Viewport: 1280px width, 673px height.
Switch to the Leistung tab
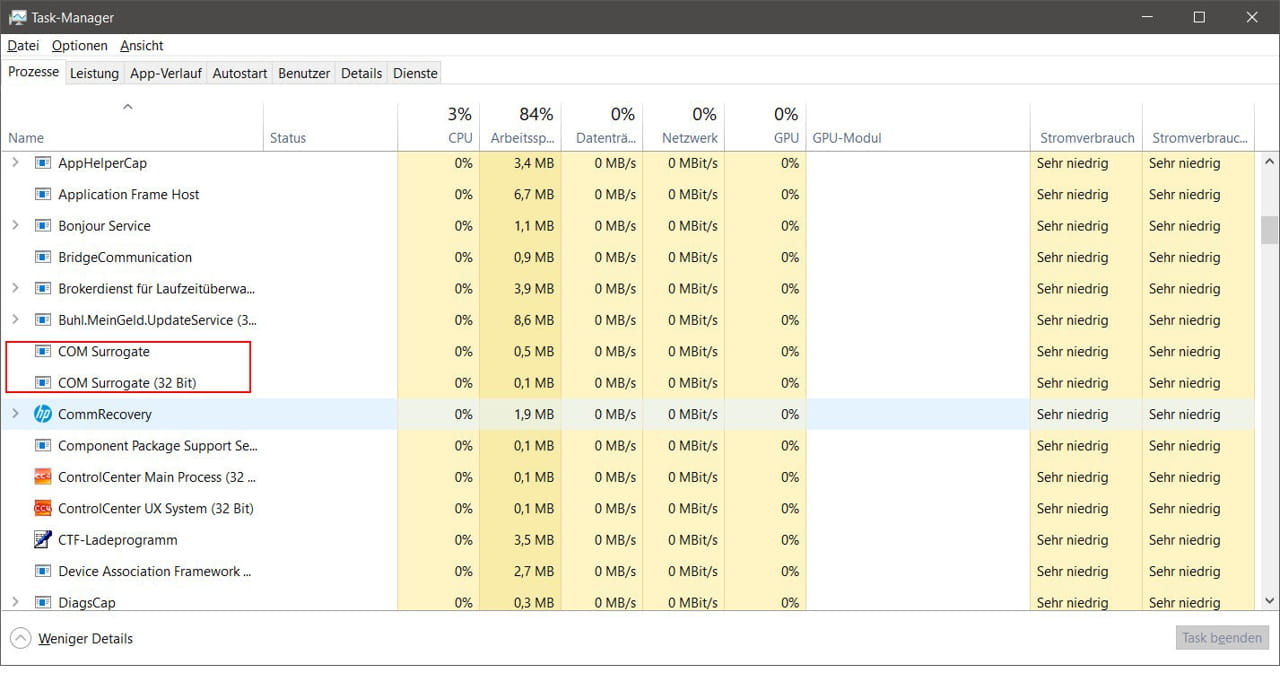[94, 72]
